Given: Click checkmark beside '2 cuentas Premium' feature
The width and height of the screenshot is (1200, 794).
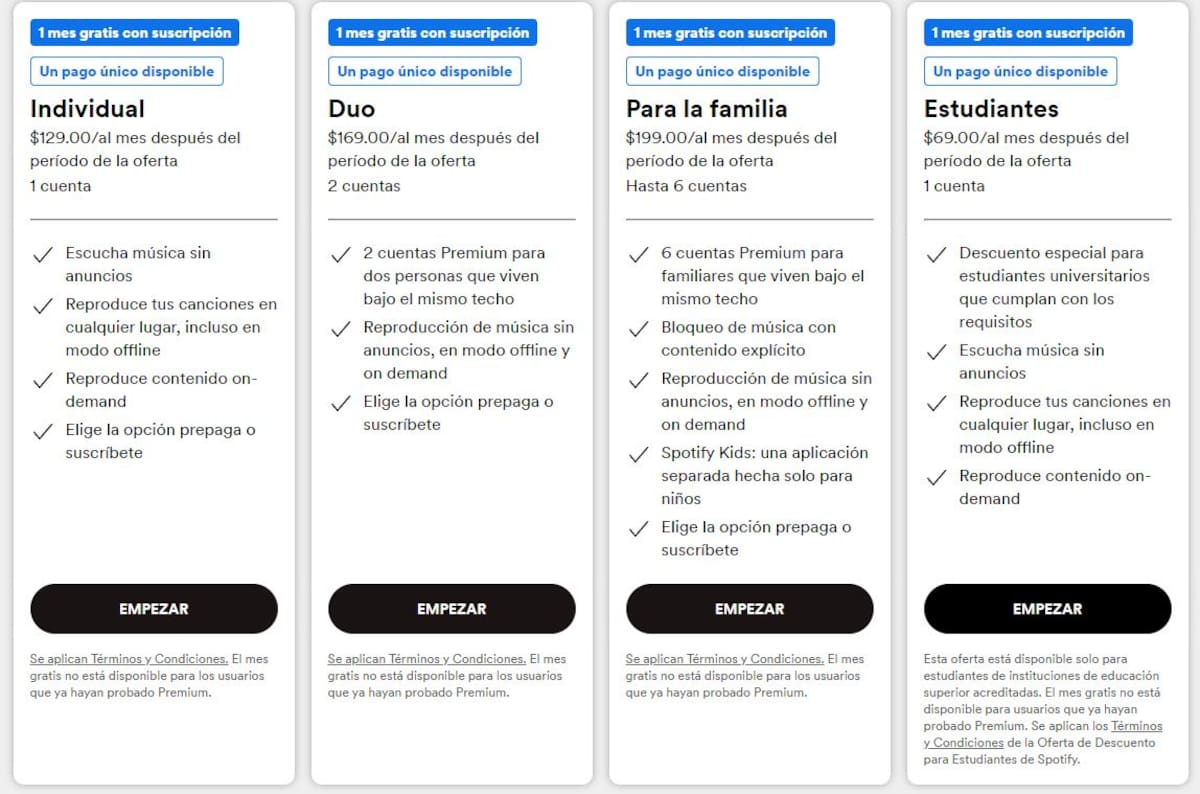Looking at the screenshot, I should coord(340,254).
